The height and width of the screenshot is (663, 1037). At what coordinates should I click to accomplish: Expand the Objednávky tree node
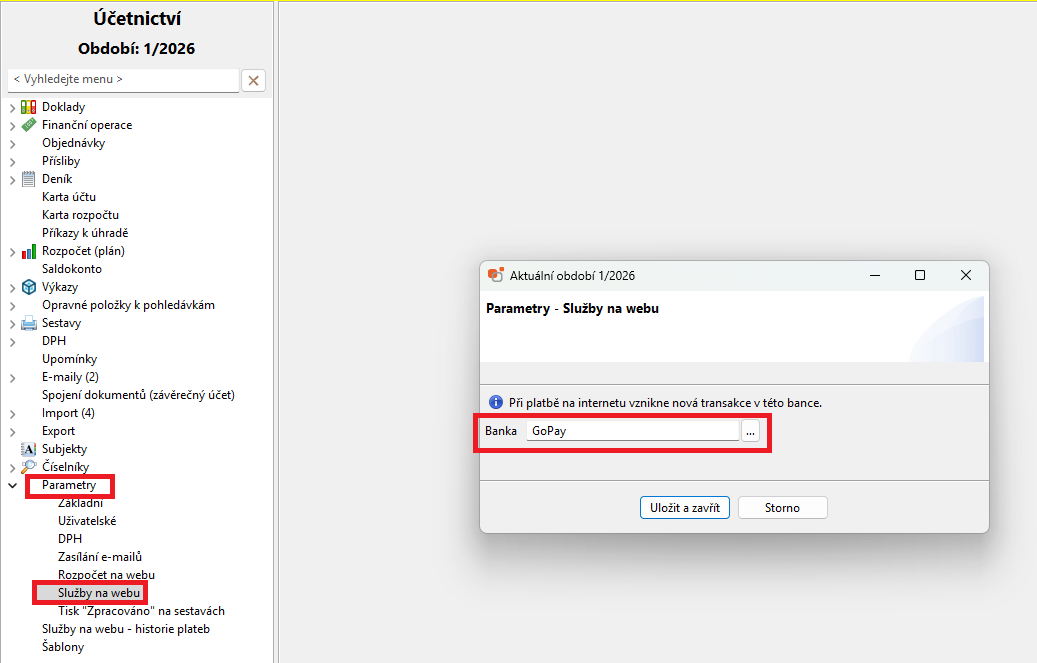12,143
